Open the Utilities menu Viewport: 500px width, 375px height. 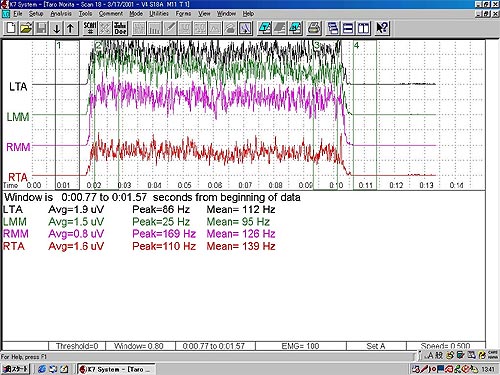point(159,14)
